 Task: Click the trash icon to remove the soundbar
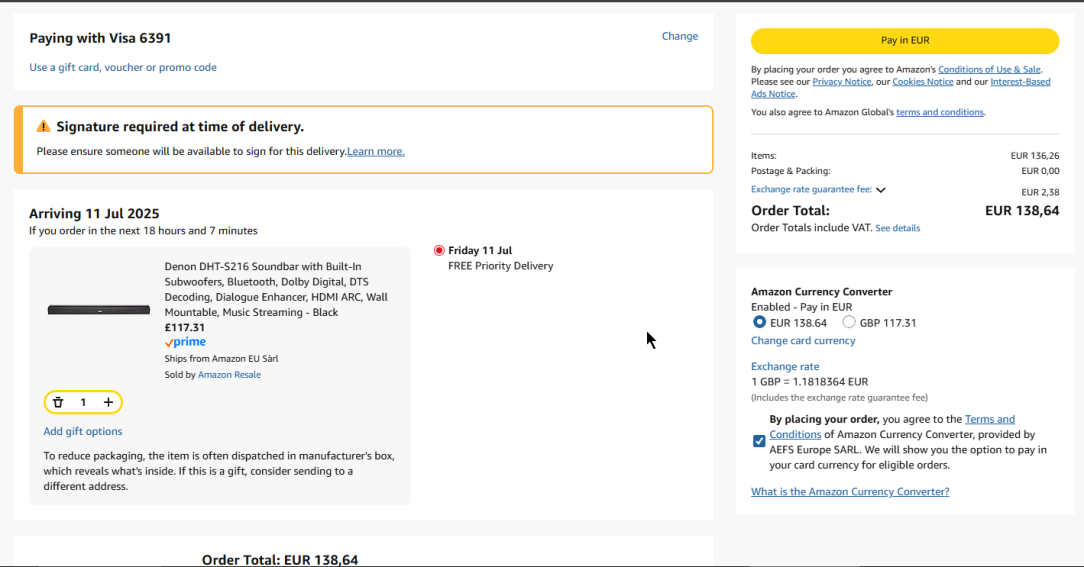pos(58,402)
